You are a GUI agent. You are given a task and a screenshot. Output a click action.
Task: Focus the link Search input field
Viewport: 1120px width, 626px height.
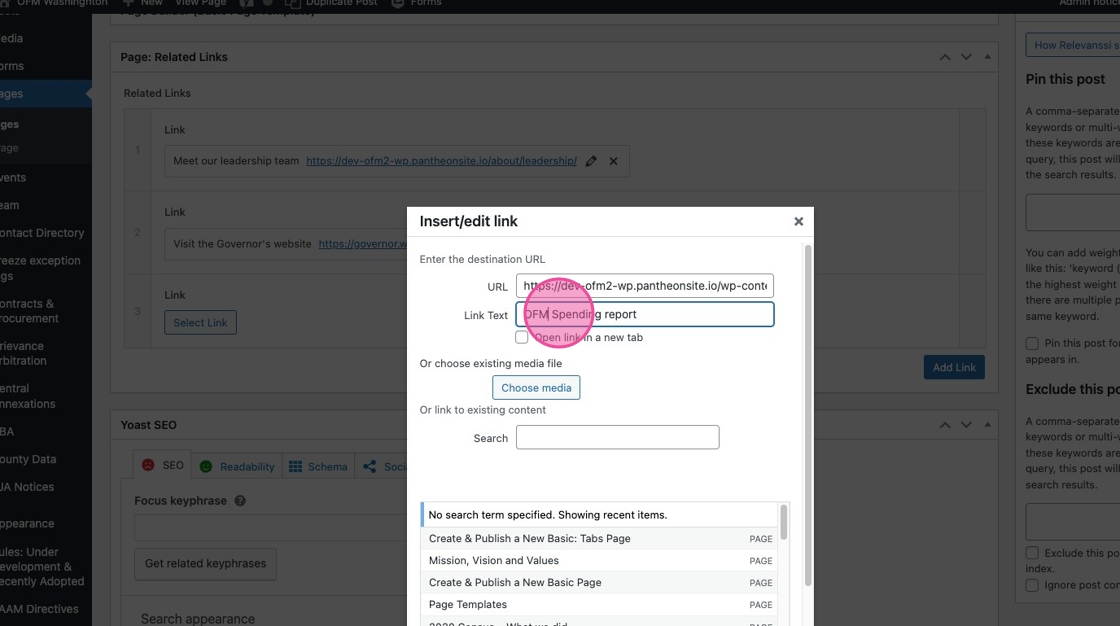(x=617, y=438)
